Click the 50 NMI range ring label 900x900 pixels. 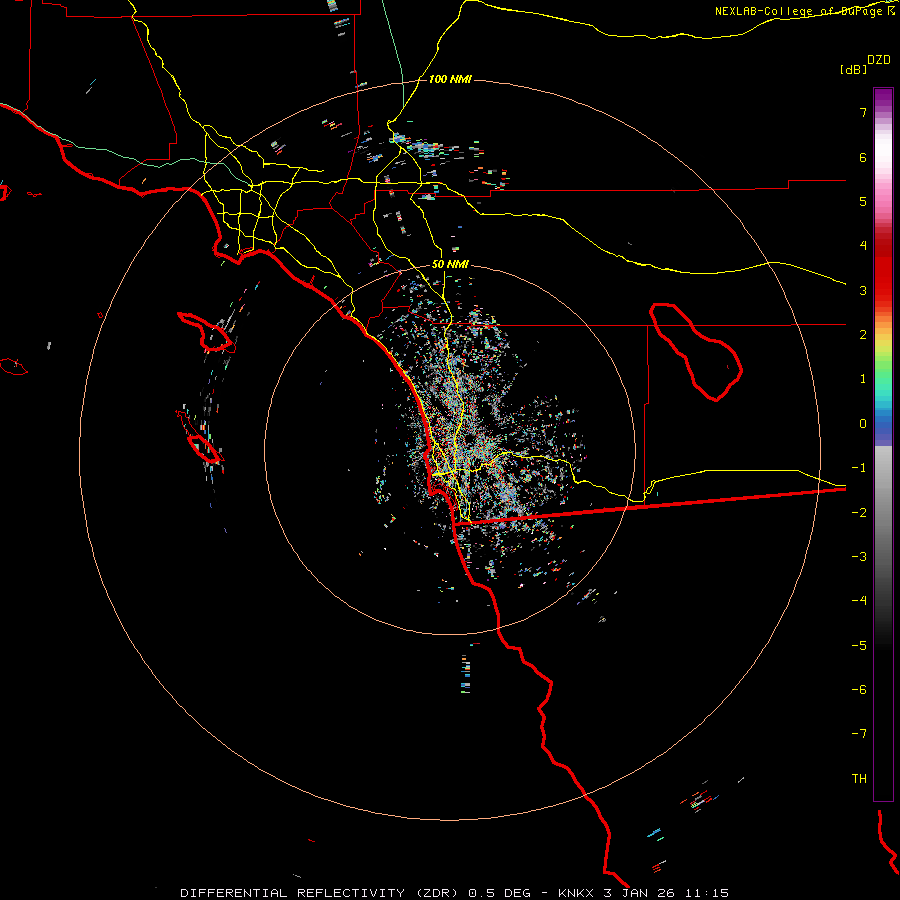(x=450, y=265)
